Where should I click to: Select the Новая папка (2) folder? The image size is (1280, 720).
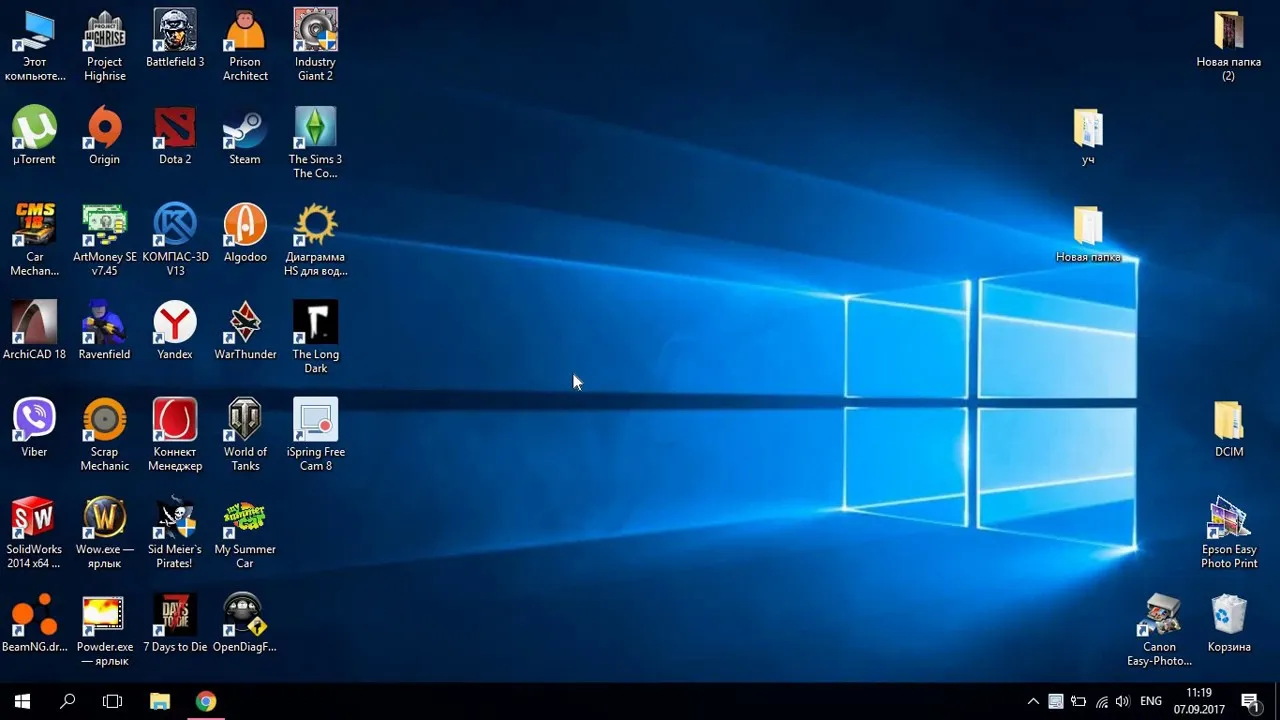coord(1229,46)
